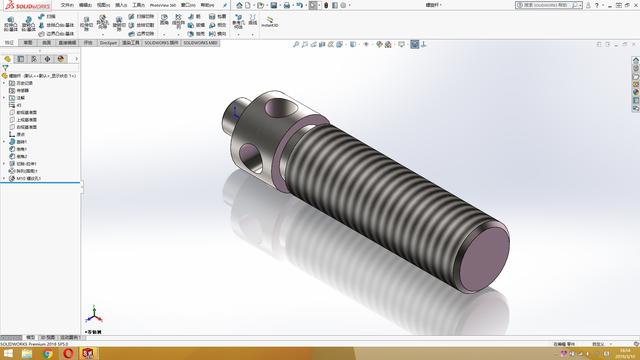Screen dimensions: 640x360
Task: Pick the Boundary Cut tool
Action: coord(142,34)
